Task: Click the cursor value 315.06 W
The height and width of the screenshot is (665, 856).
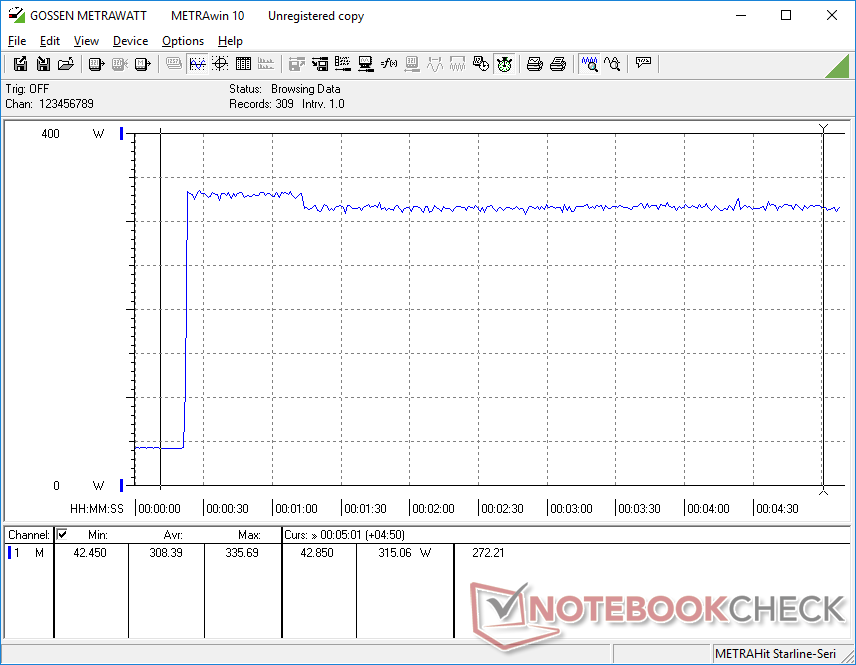Action: pos(405,553)
